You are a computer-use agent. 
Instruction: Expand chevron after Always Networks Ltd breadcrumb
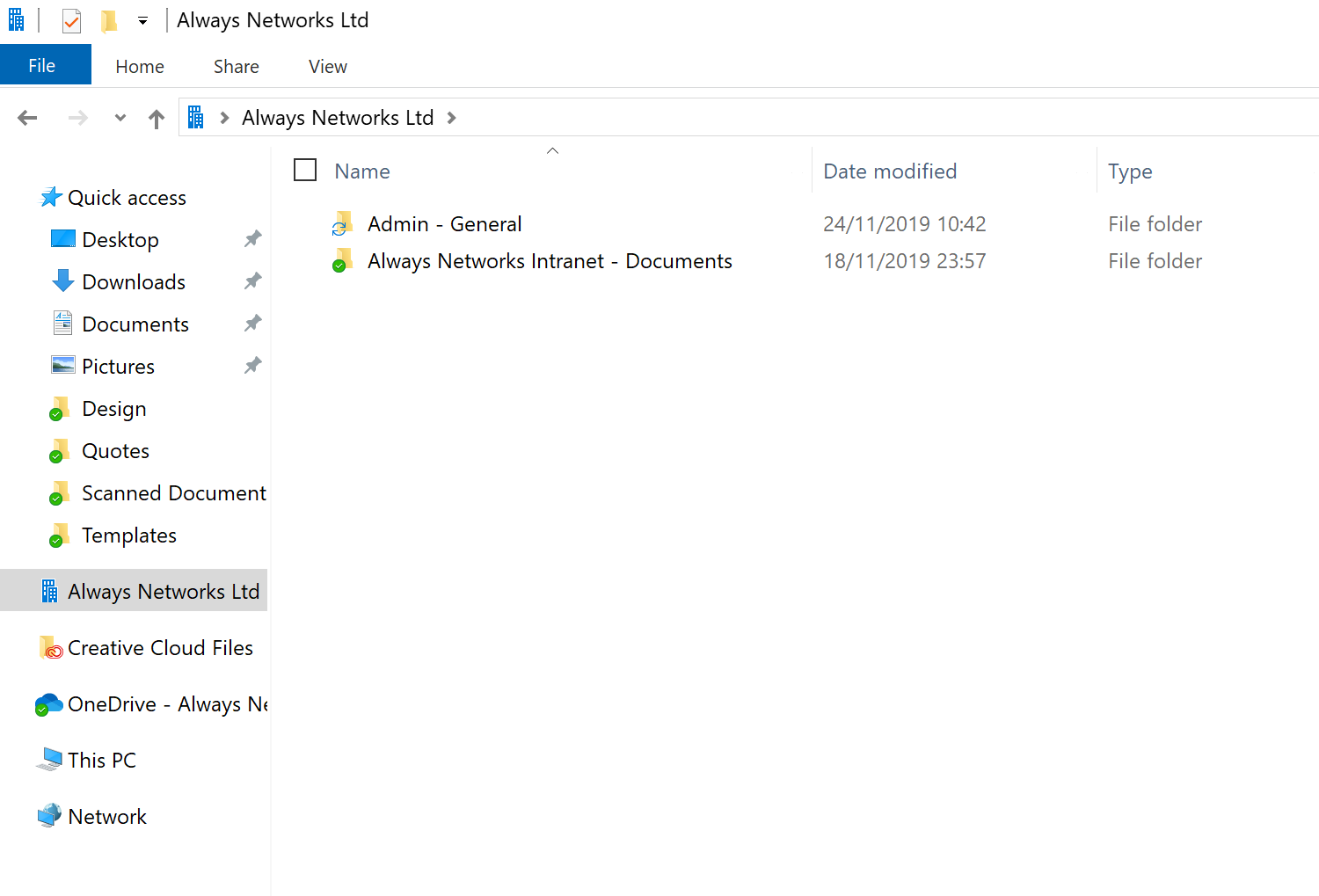(452, 118)
